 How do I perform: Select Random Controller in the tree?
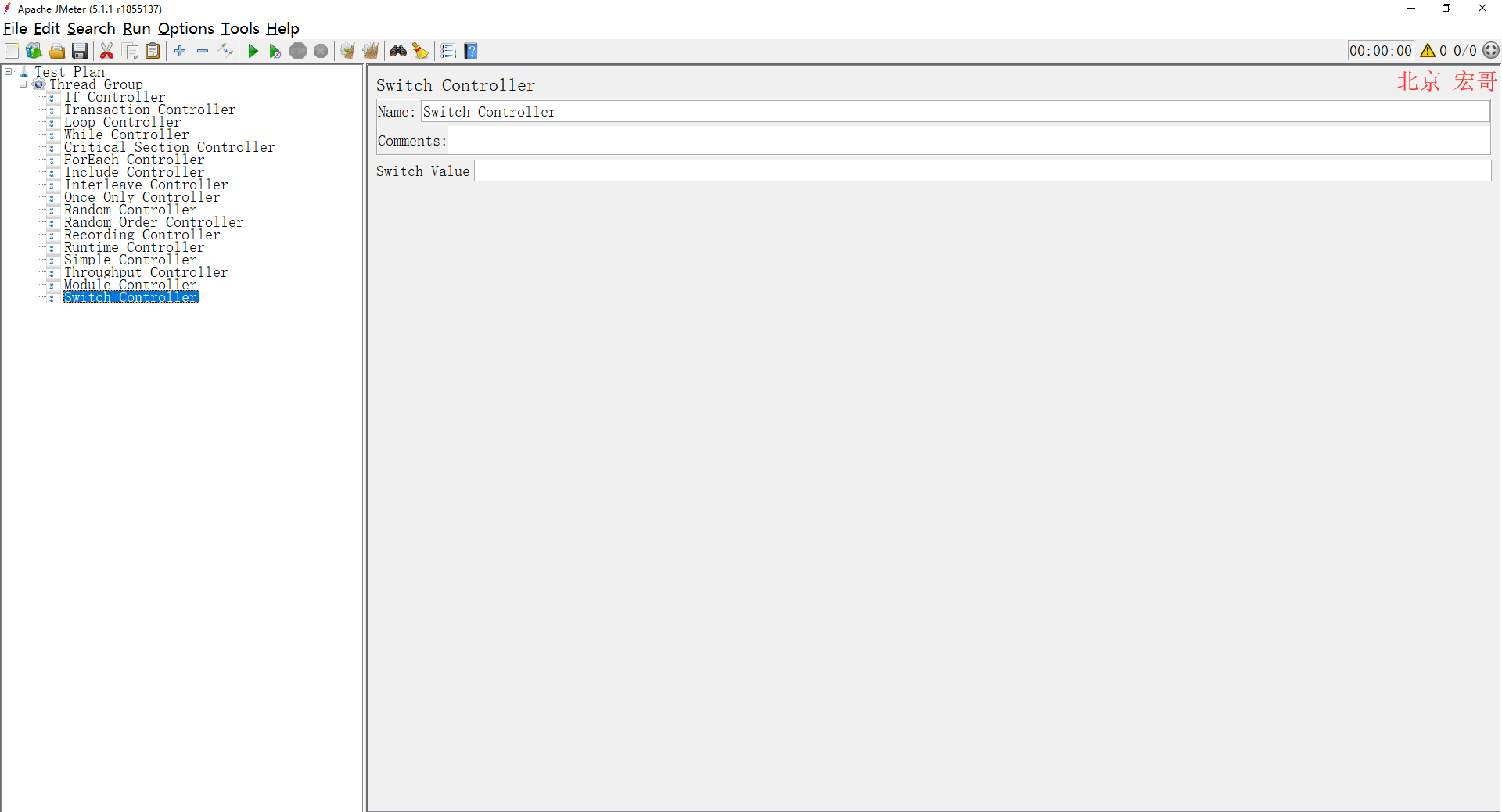point(131,210)
